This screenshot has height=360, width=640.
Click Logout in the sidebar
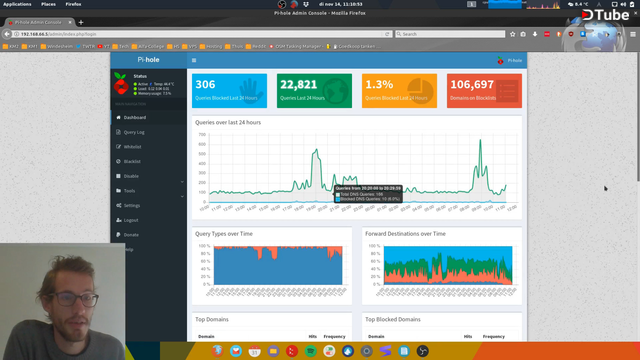coord(149,220)
